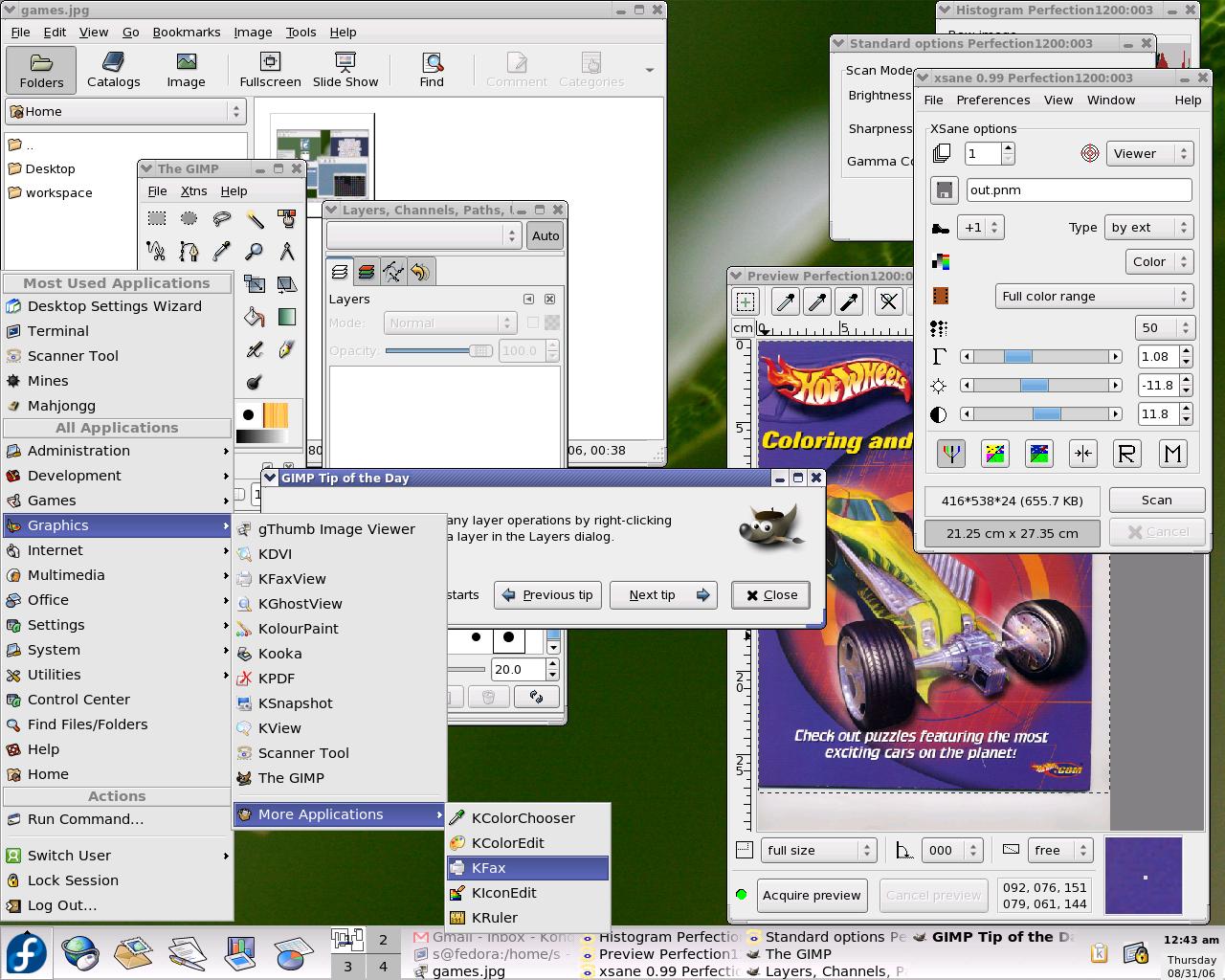Open Color scan mode dropdown
1225x980 pixels.
(1159, 261)
